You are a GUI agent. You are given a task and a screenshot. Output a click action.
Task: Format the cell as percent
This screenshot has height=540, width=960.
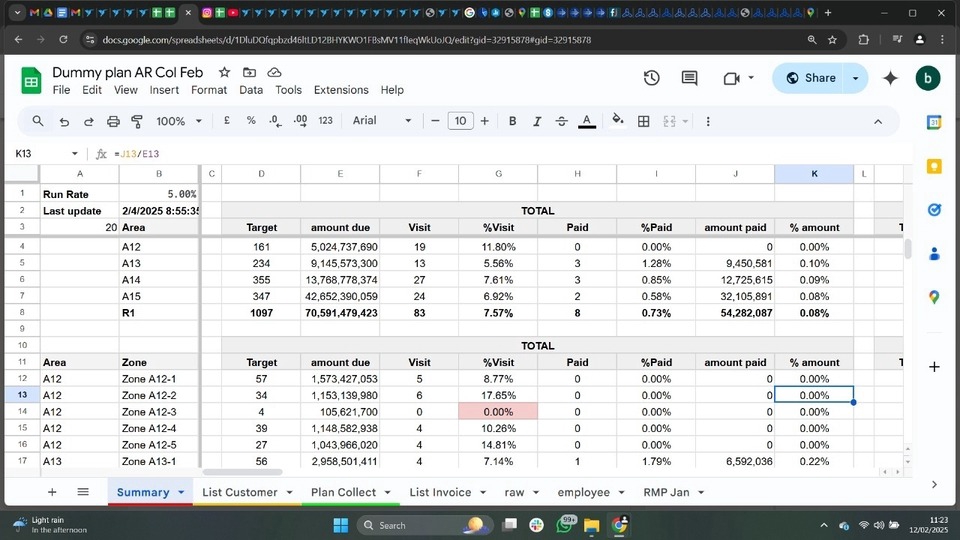(251, 121)
